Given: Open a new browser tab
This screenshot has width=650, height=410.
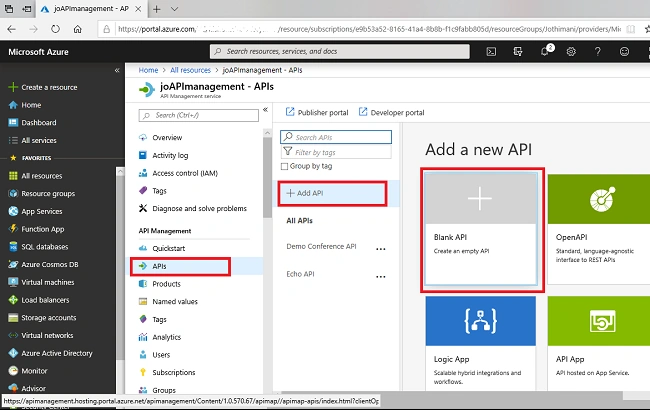Looking at the screenshot, I should tap(157, 9).
